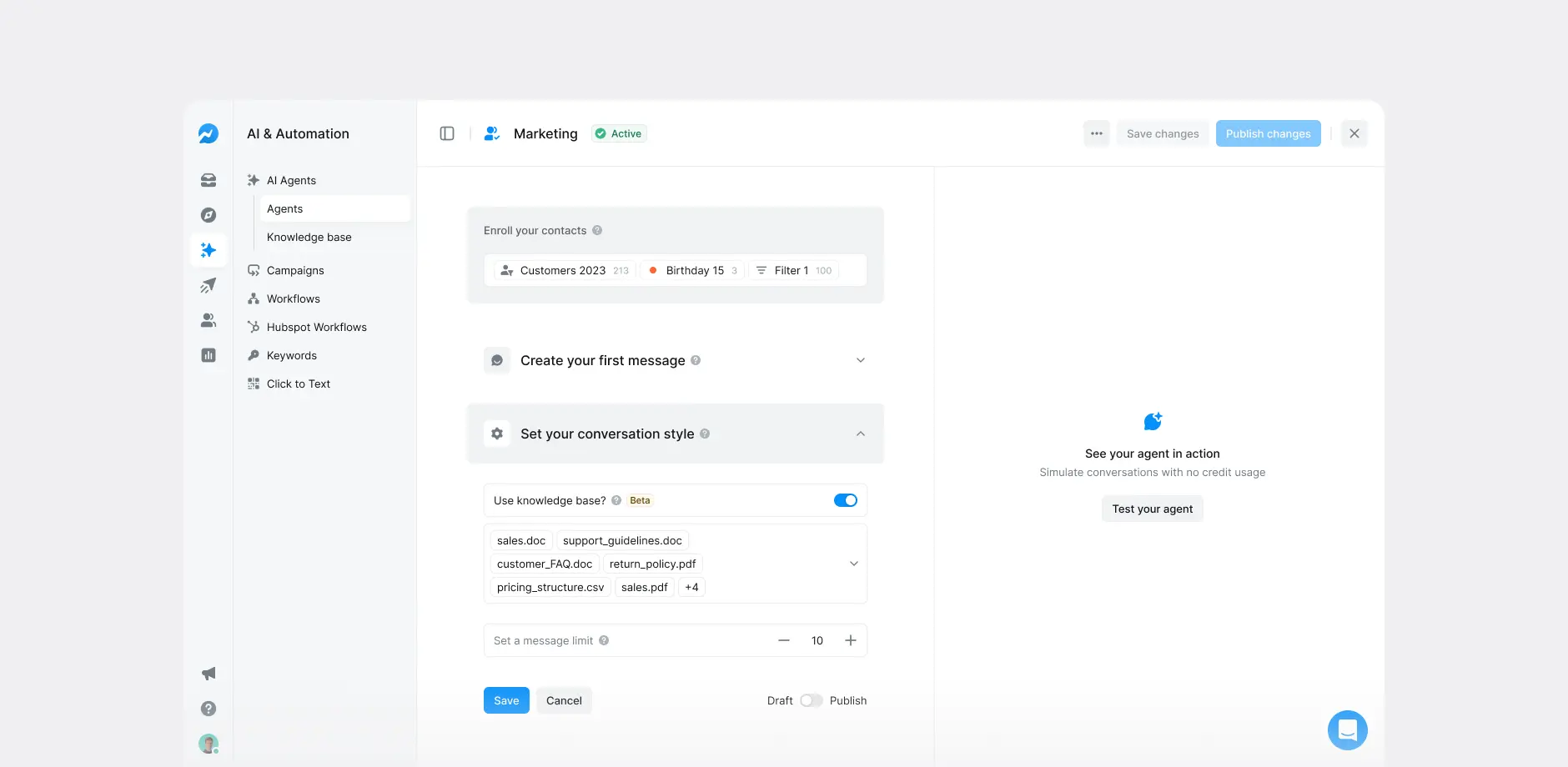Open the user profile avatar

[209, 744]
